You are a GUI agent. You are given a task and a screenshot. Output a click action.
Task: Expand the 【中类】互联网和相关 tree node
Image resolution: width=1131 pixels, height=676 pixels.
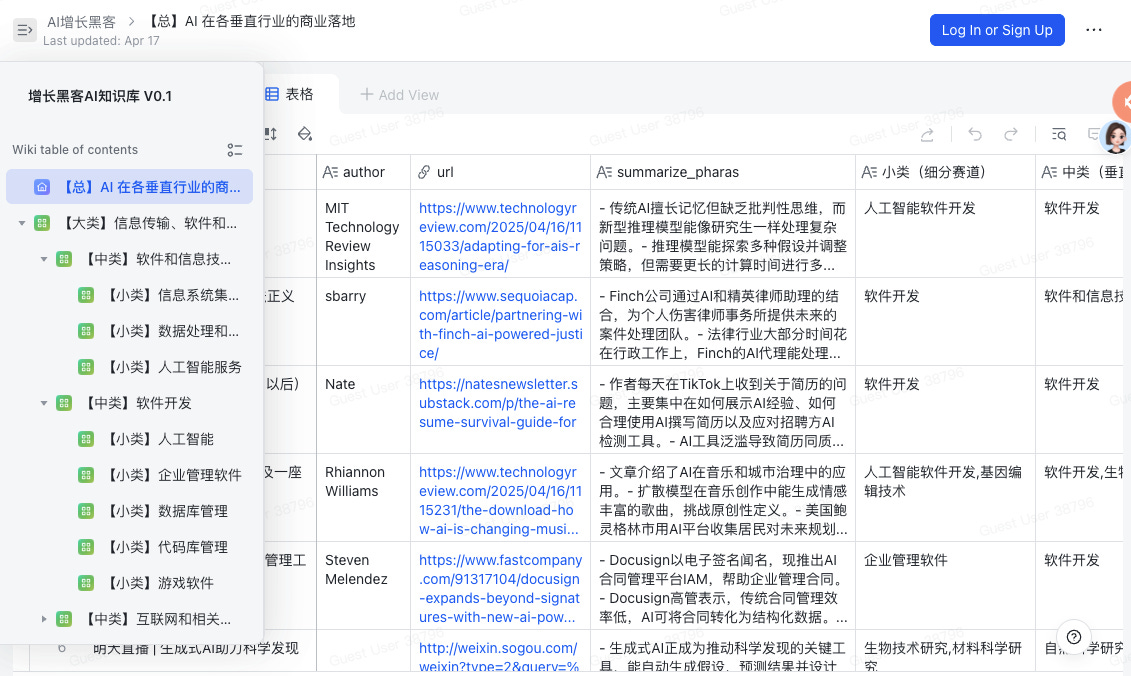point(44,619)
